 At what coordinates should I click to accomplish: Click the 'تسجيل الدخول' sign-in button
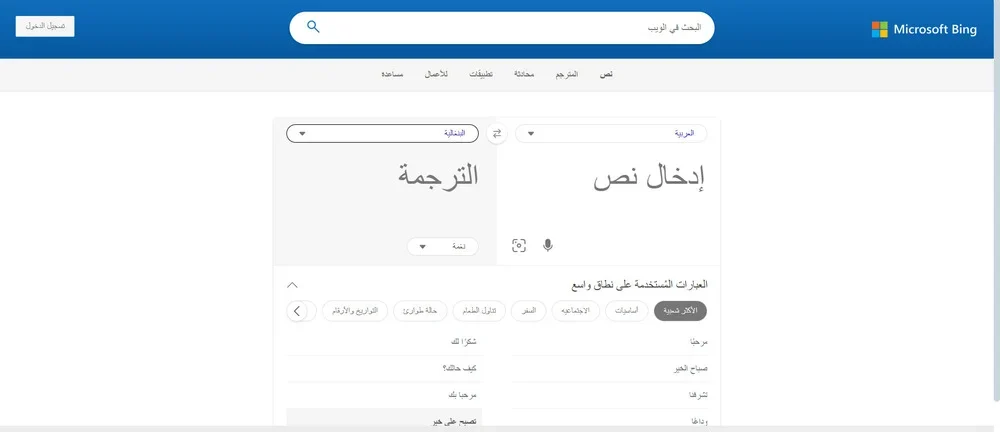[45, 25]
